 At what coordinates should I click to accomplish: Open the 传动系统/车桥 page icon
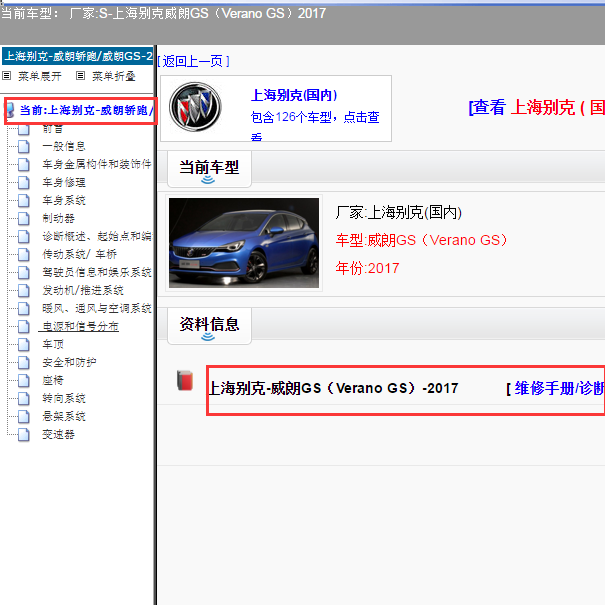point(24,254)
